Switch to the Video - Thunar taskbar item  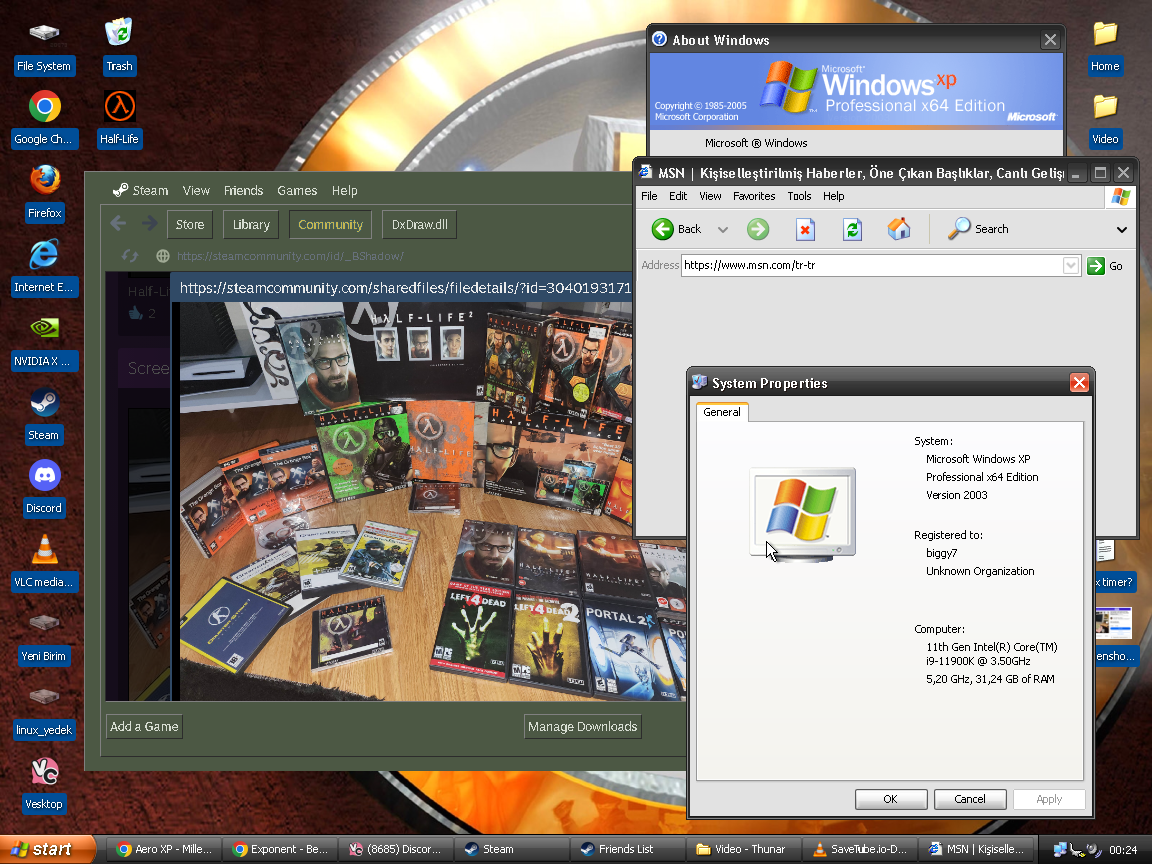[742, 849]
